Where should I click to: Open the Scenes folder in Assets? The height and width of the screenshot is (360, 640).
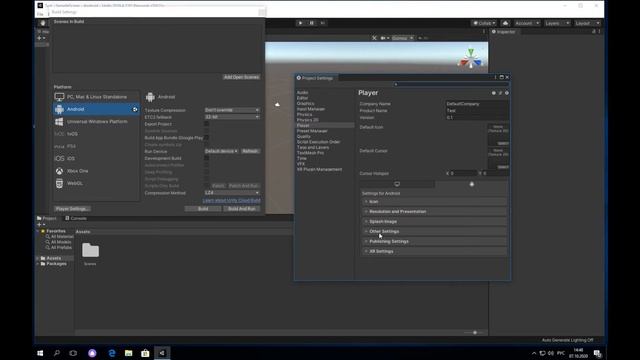coord(90,253)
